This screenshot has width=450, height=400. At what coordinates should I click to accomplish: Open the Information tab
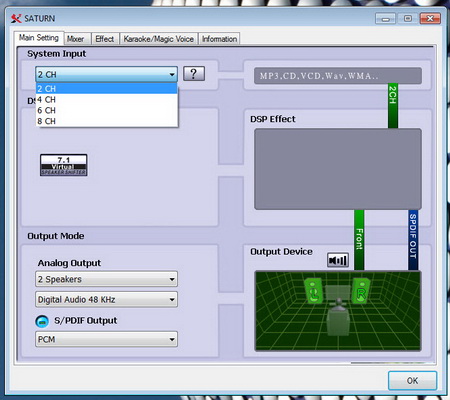pyautogui.click(x=219, y=39)
